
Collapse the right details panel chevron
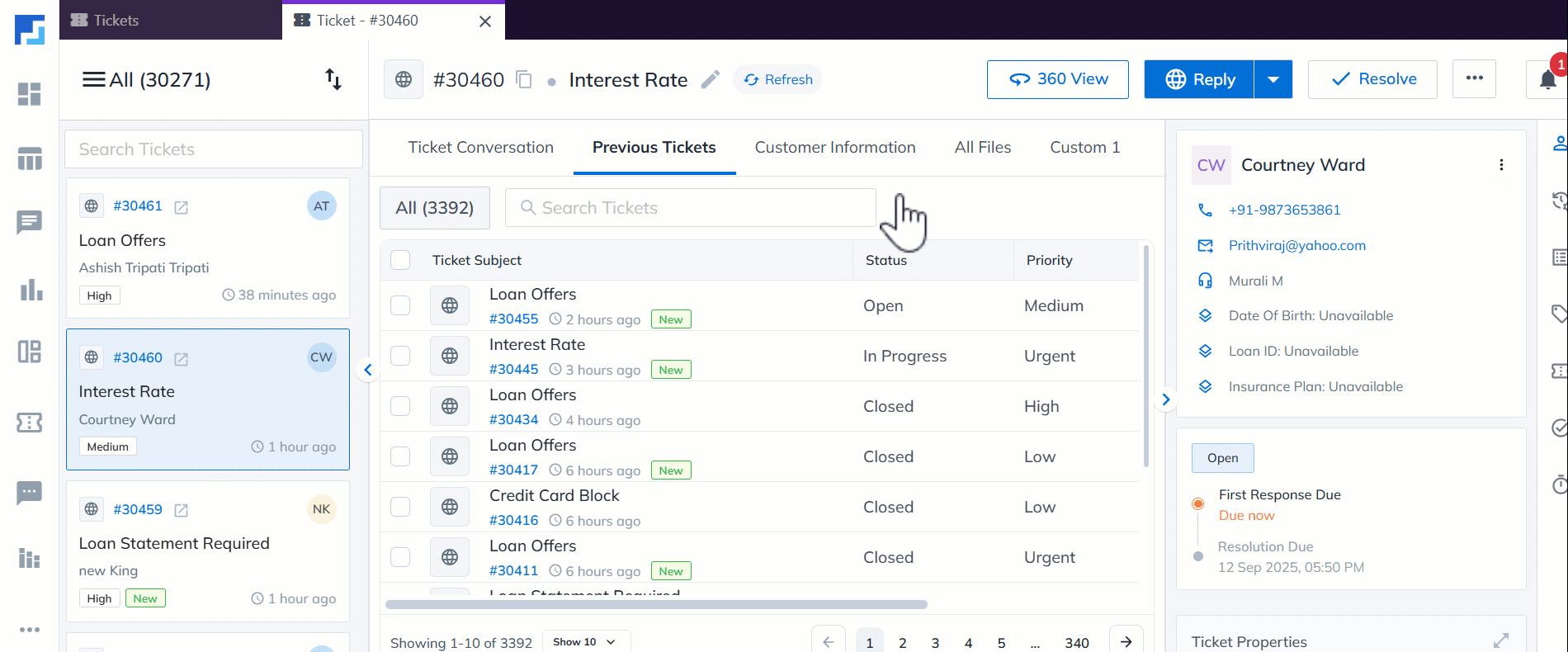[1165, 399]
